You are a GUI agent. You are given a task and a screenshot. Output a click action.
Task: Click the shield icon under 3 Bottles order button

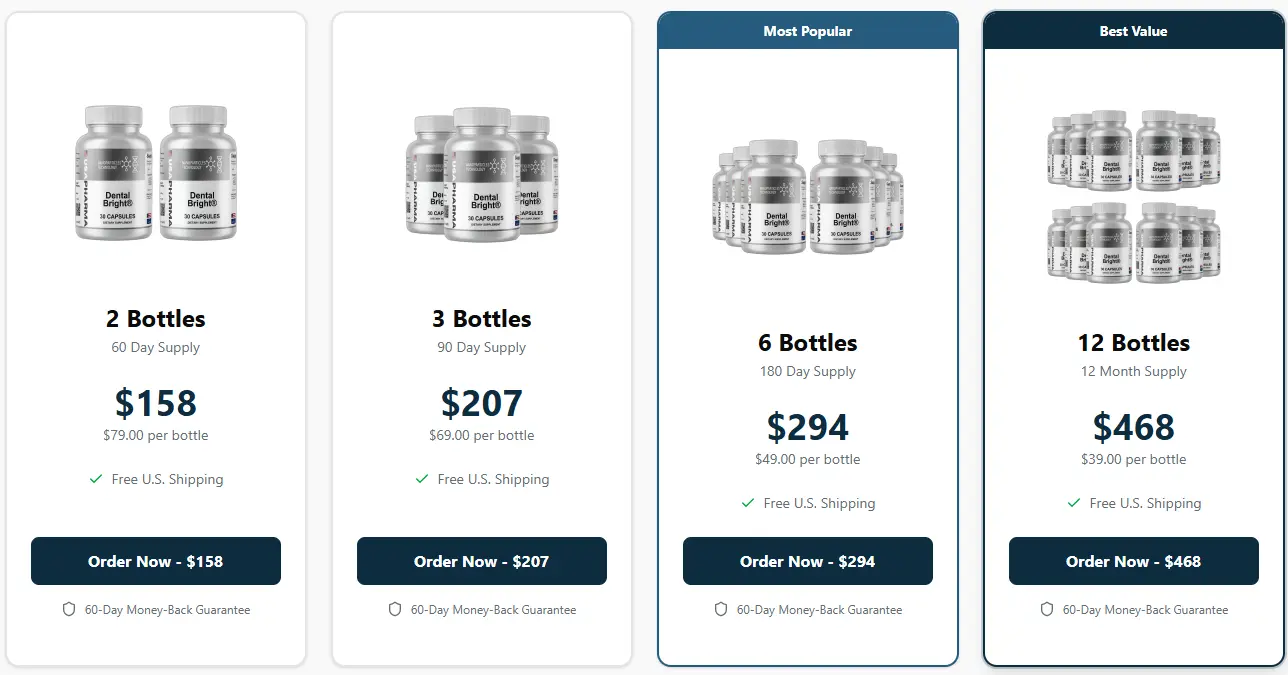point(394,609)
